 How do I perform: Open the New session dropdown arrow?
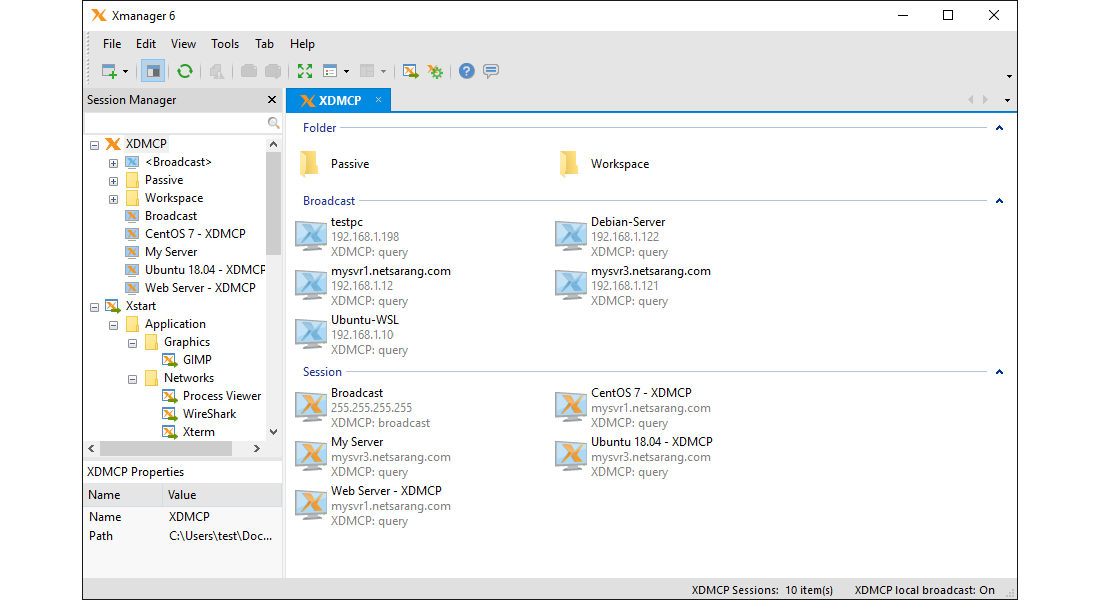[x=126, y=72]
